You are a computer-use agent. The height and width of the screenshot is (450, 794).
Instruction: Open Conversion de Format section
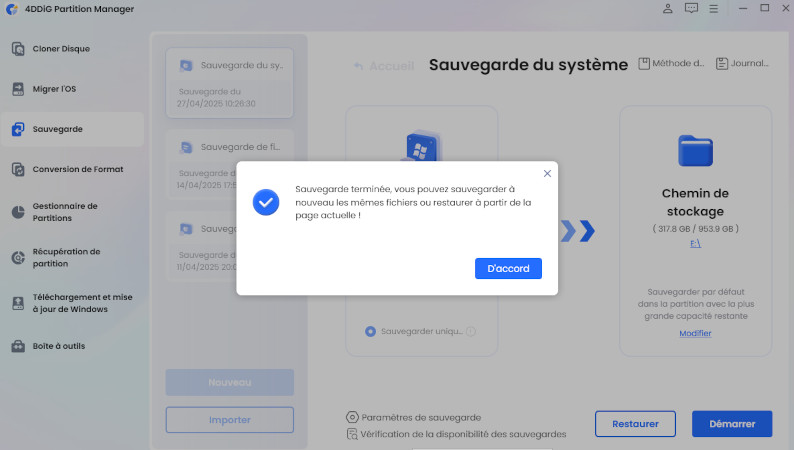72,169
